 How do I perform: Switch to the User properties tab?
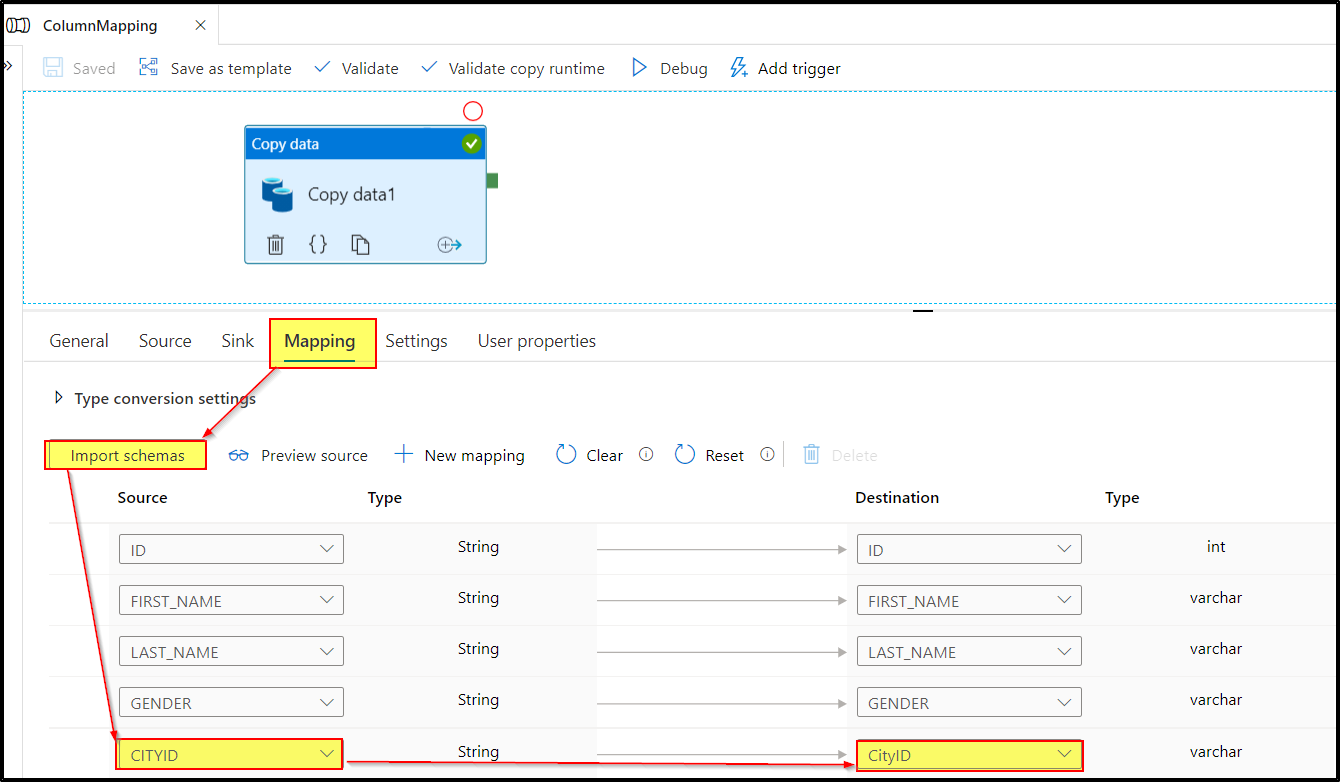coord(536,340)
